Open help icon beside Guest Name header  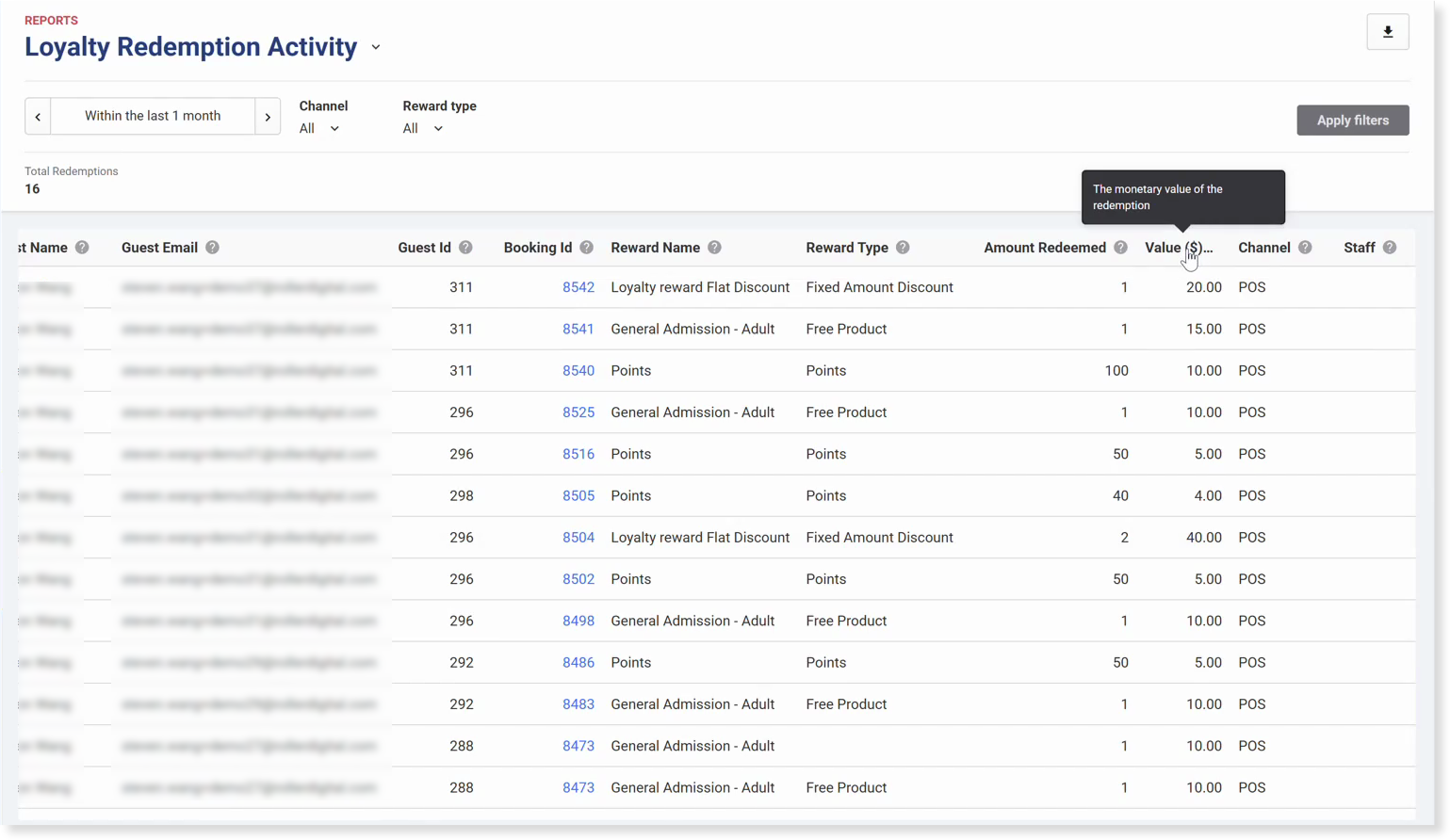[82, 248]
